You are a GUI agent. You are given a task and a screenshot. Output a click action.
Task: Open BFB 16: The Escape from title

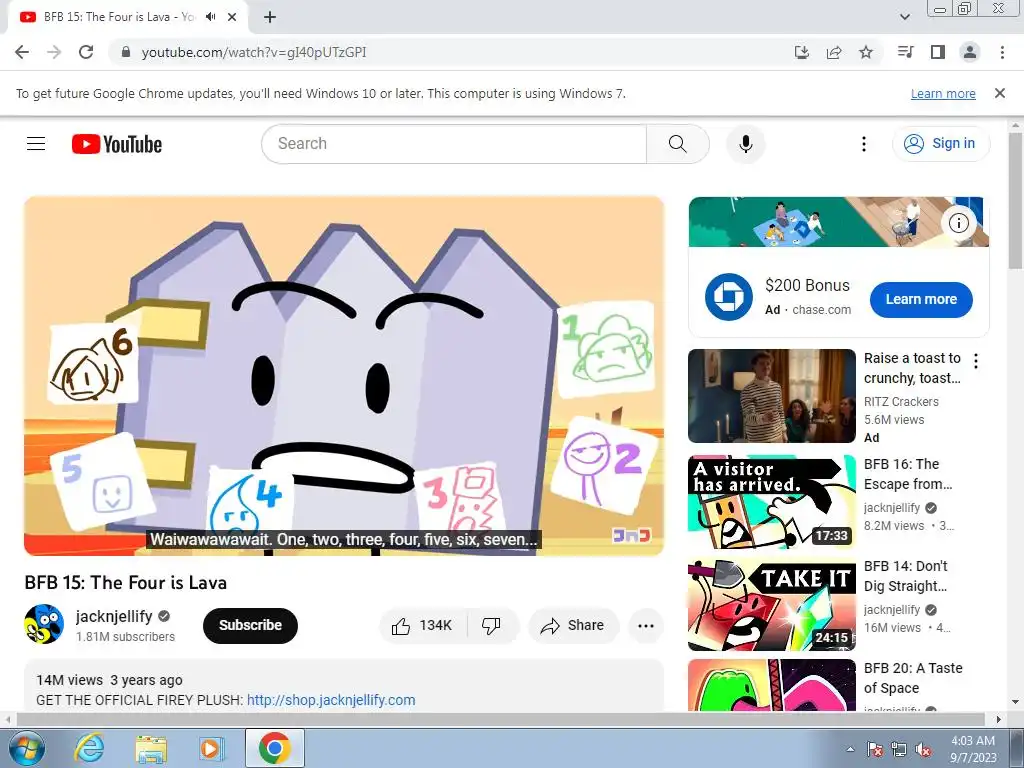908,474
